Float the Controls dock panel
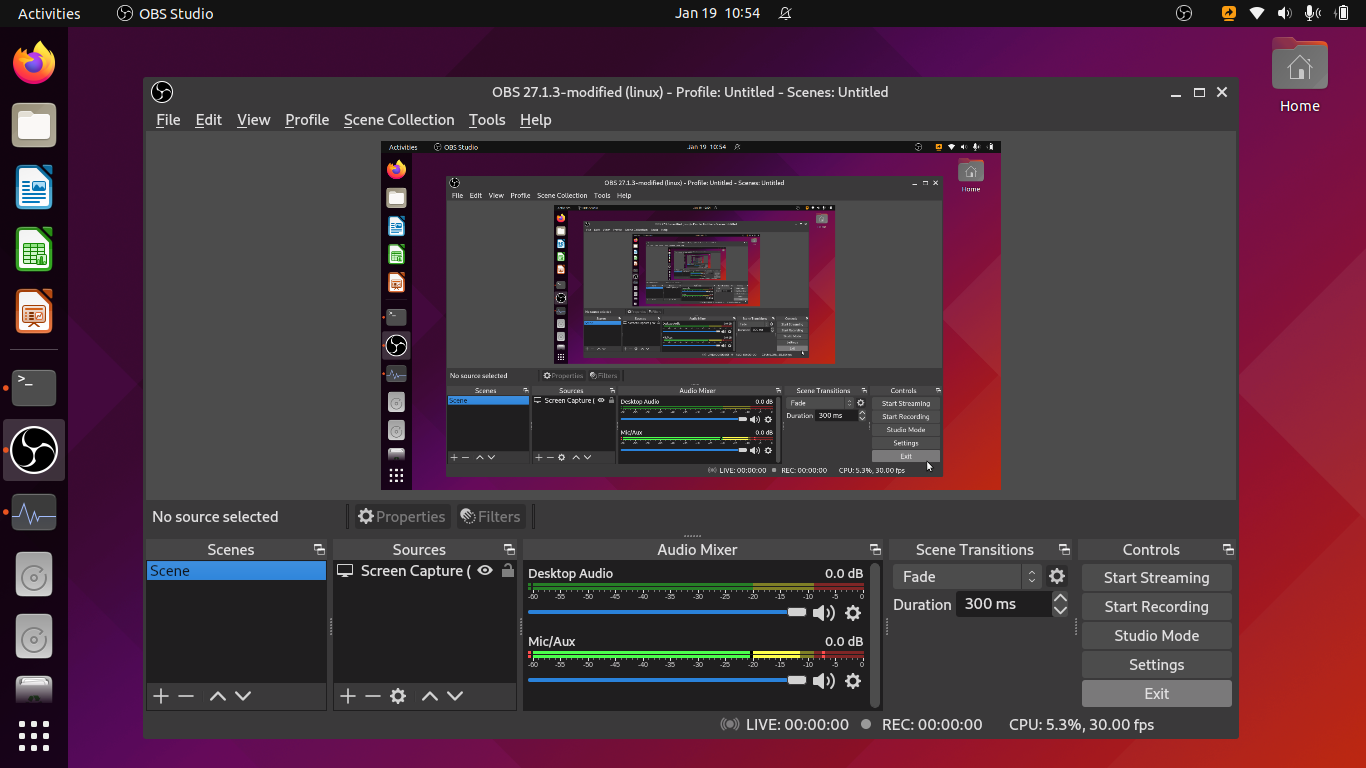 (x=1228, y=550)
